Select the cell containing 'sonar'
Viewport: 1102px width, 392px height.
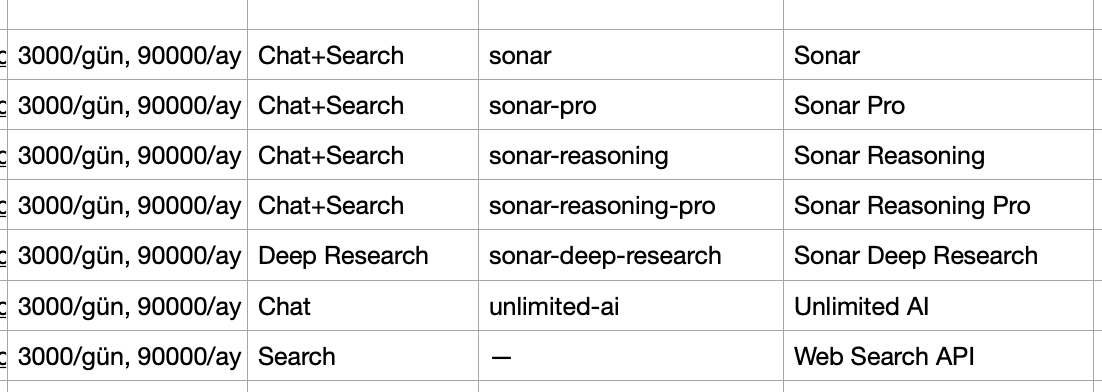631,55
